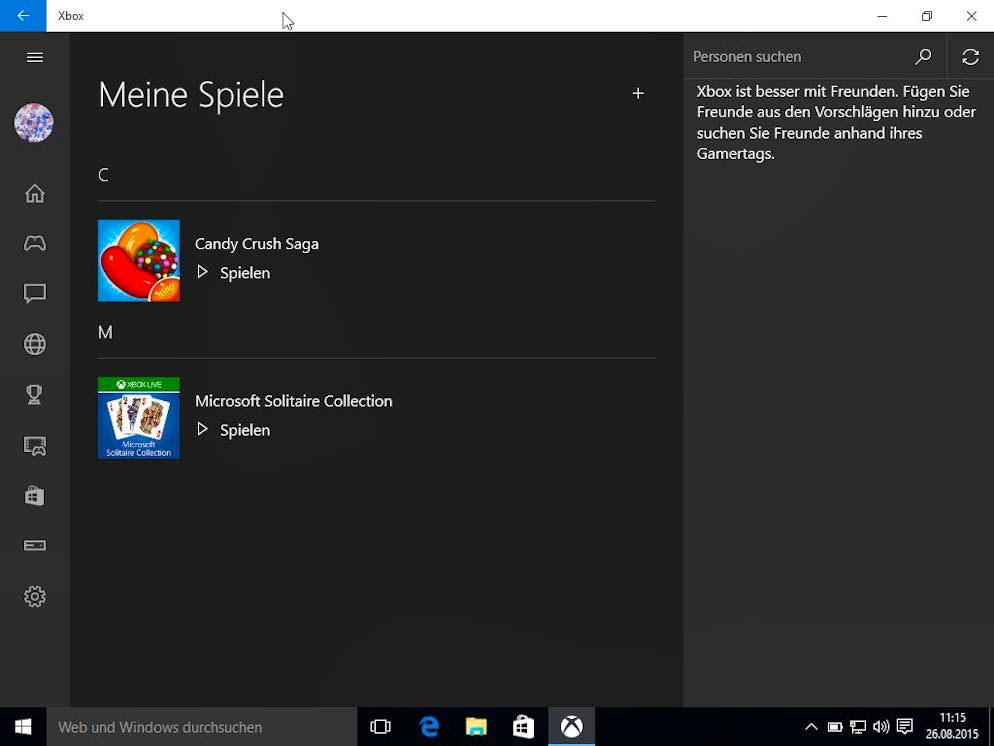The image size is (994, 746).
Task: Click the search magnifier icon
Action: coord(924,57)
